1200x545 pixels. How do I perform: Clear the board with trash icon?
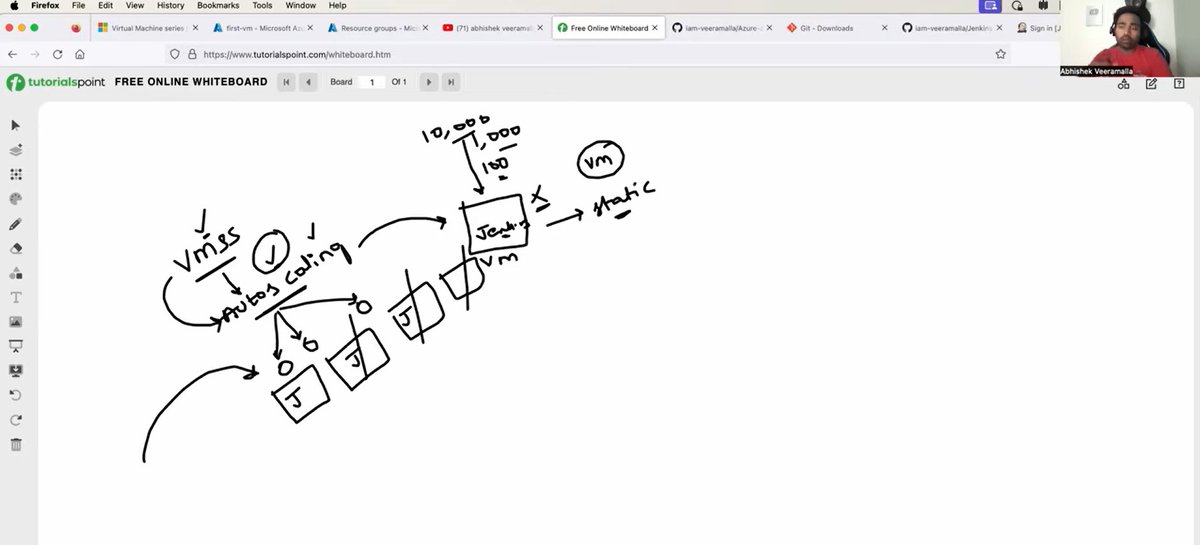pos(16,444)
